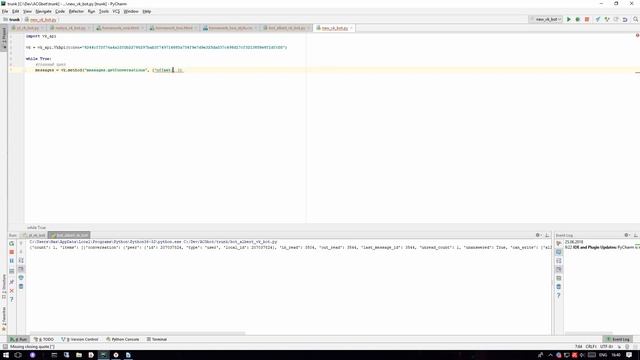Close the new_vk_bot.py editor tab
This screenshot has height=360, width=640.
pos(351,28)
